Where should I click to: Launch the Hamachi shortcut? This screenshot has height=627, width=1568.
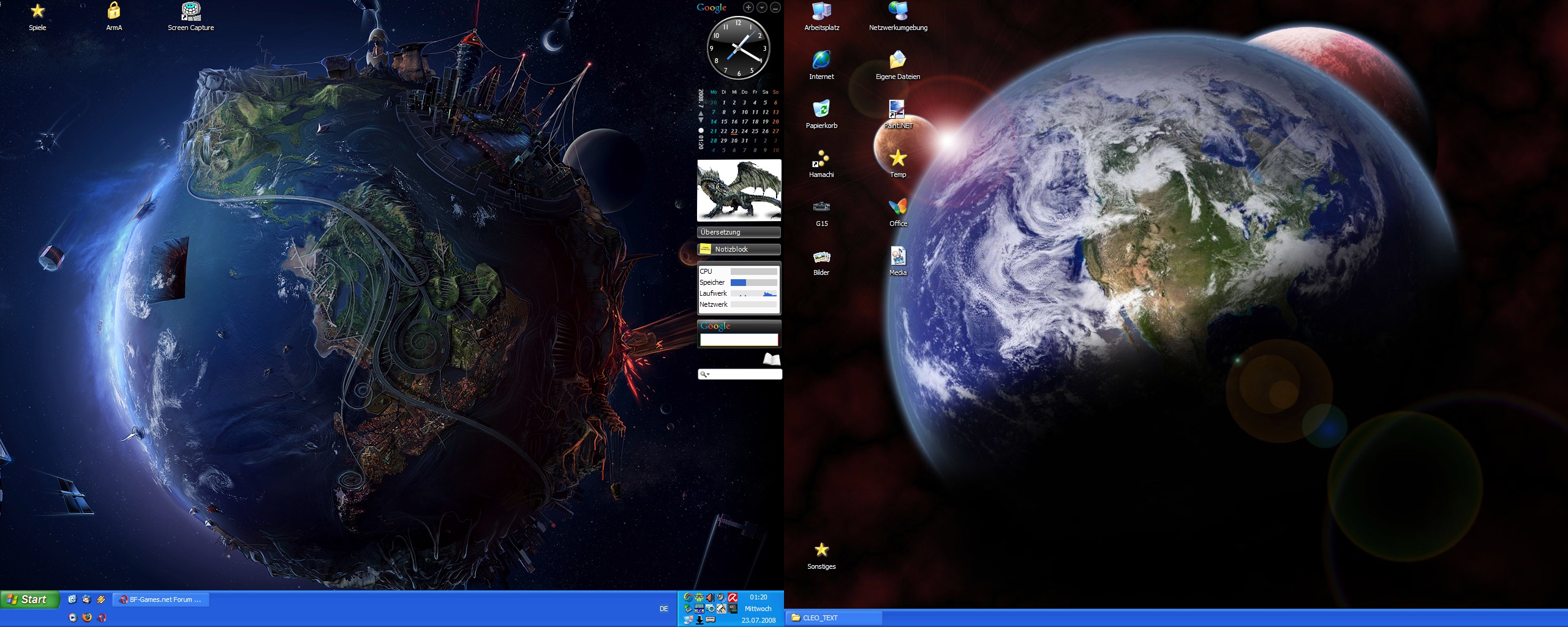(x=821, y=163)
